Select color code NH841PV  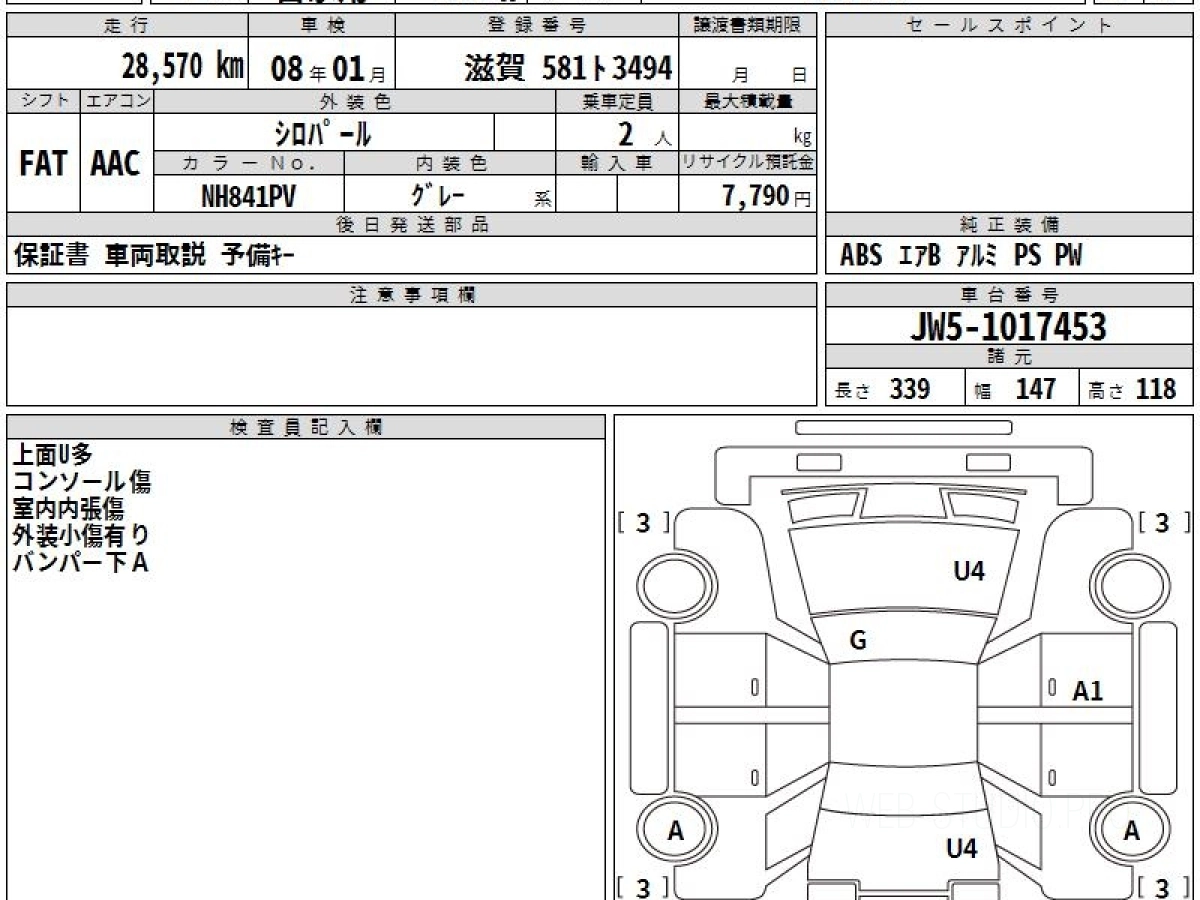[x=248, y=196]
